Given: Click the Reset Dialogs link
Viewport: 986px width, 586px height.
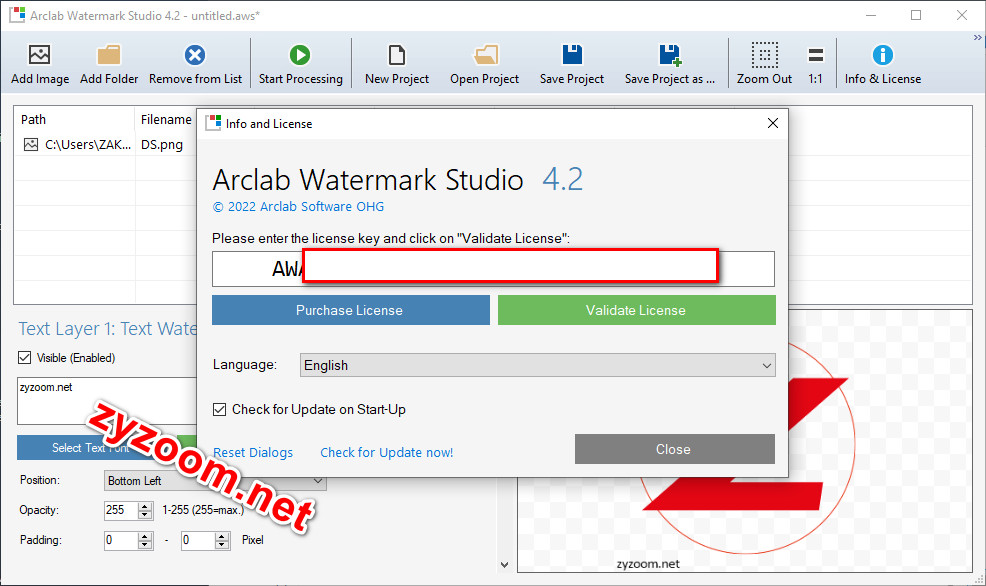Looking at the screenshot, I should coord(253,453).
